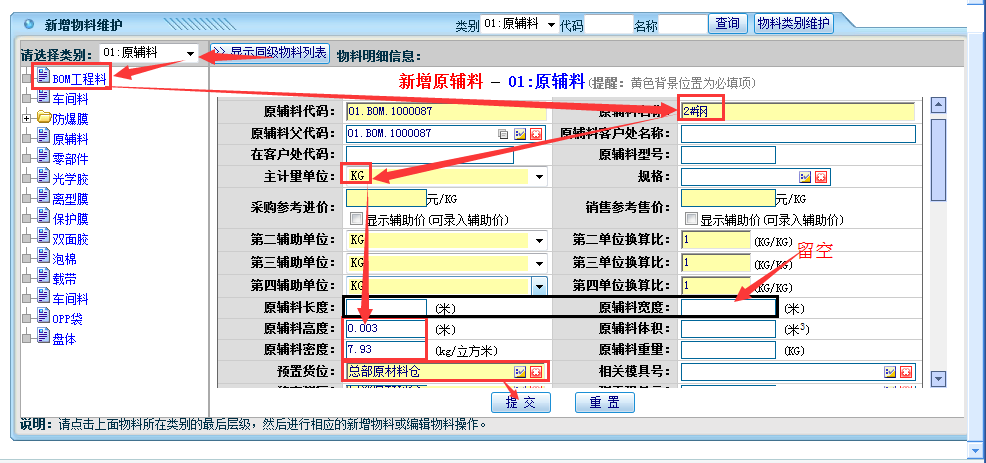Viewport: 986px width, 463px height.
Task: Click the 原辅料 document icon in tree
Action: click(x=43, y=136)
